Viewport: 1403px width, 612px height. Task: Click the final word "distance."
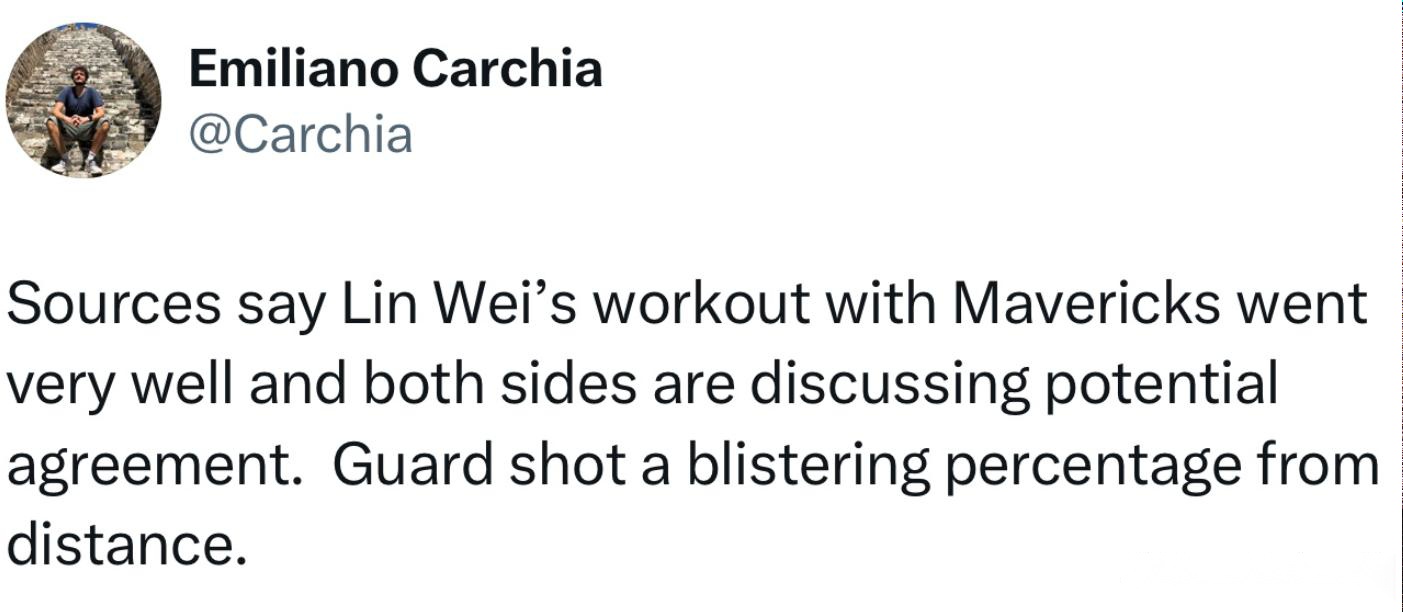coord(126,545)
